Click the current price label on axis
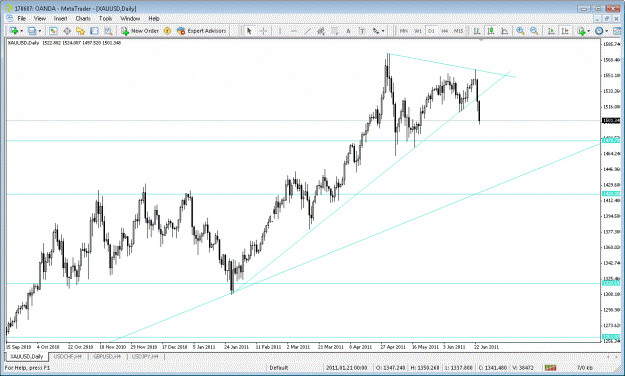The height and width of the screenshot is (376, 625). (611, 120)
